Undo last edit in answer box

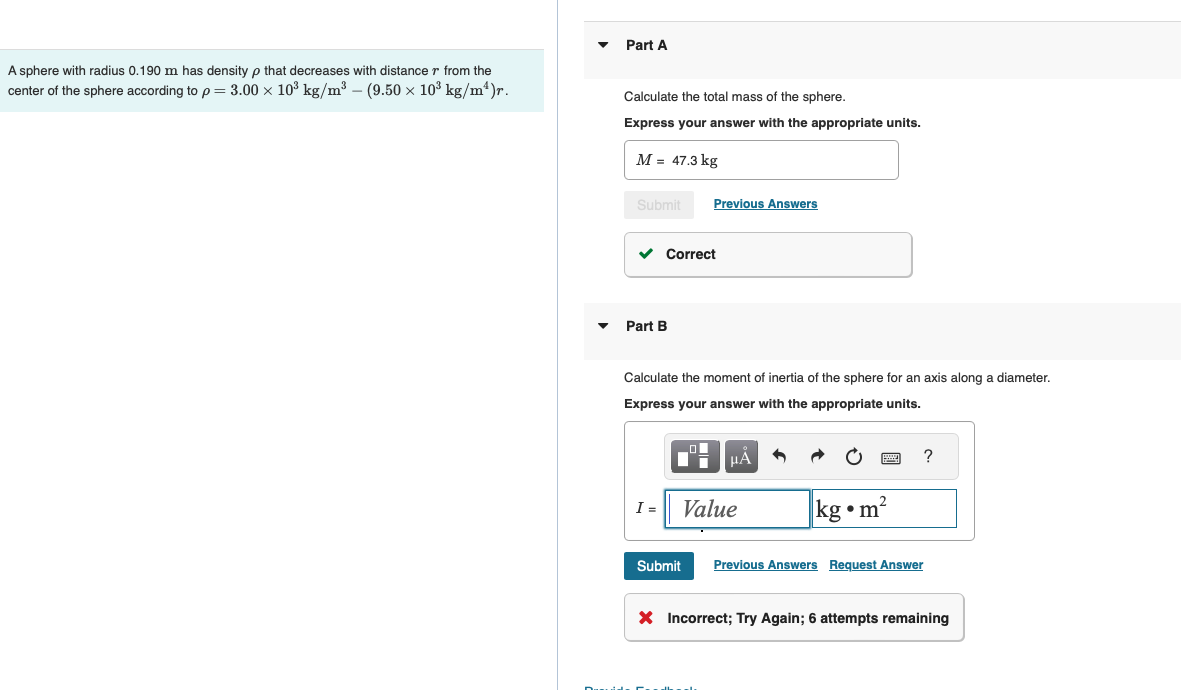pos(779,456)
